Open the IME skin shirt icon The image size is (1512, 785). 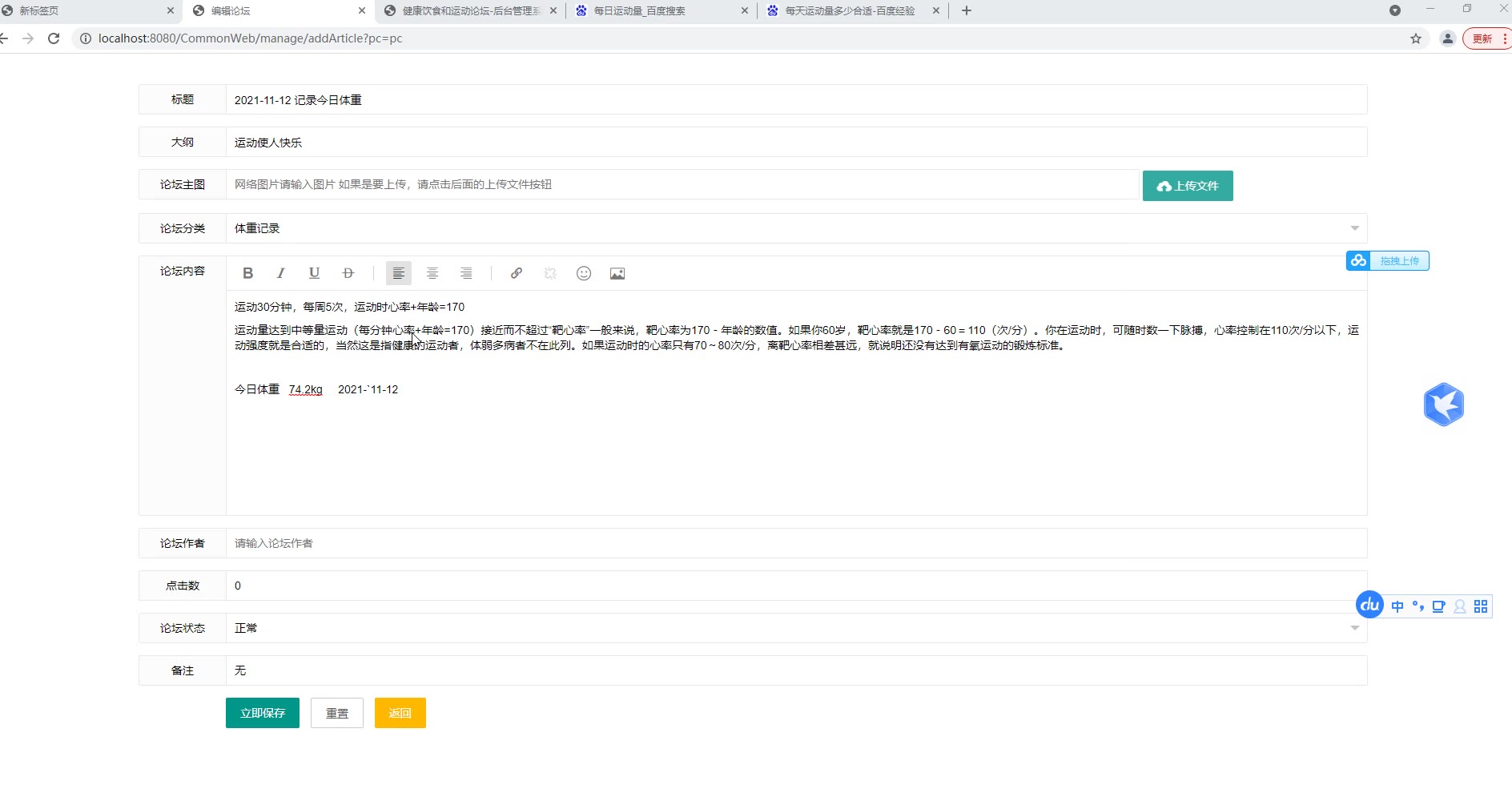[1439, 606]
